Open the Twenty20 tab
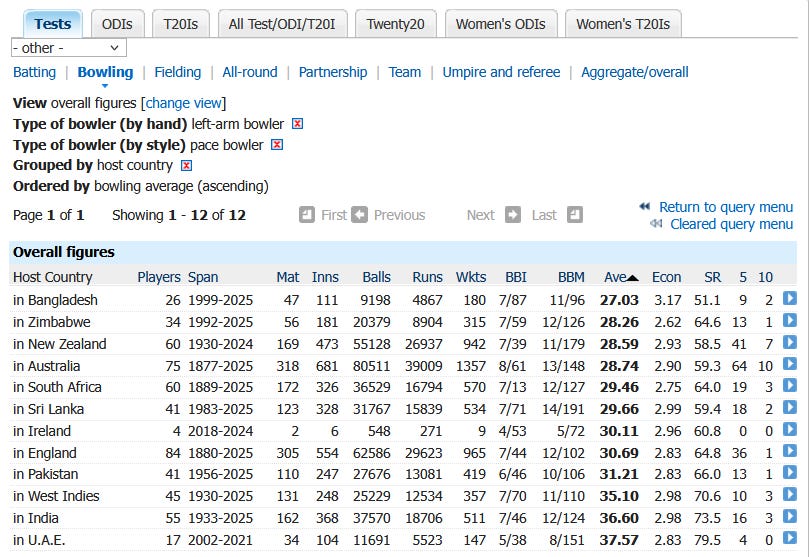Screen dimensions: 809x557 click(396, 24)
